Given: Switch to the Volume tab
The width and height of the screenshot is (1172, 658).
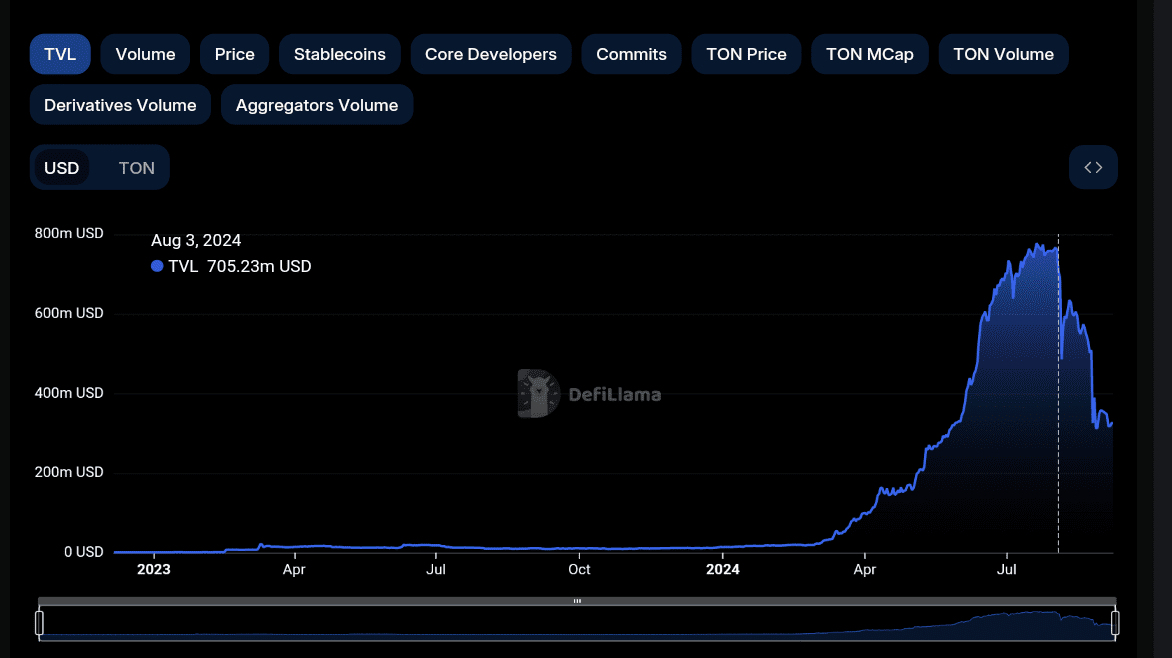Looking at the screenshot, I should [144, 54].
